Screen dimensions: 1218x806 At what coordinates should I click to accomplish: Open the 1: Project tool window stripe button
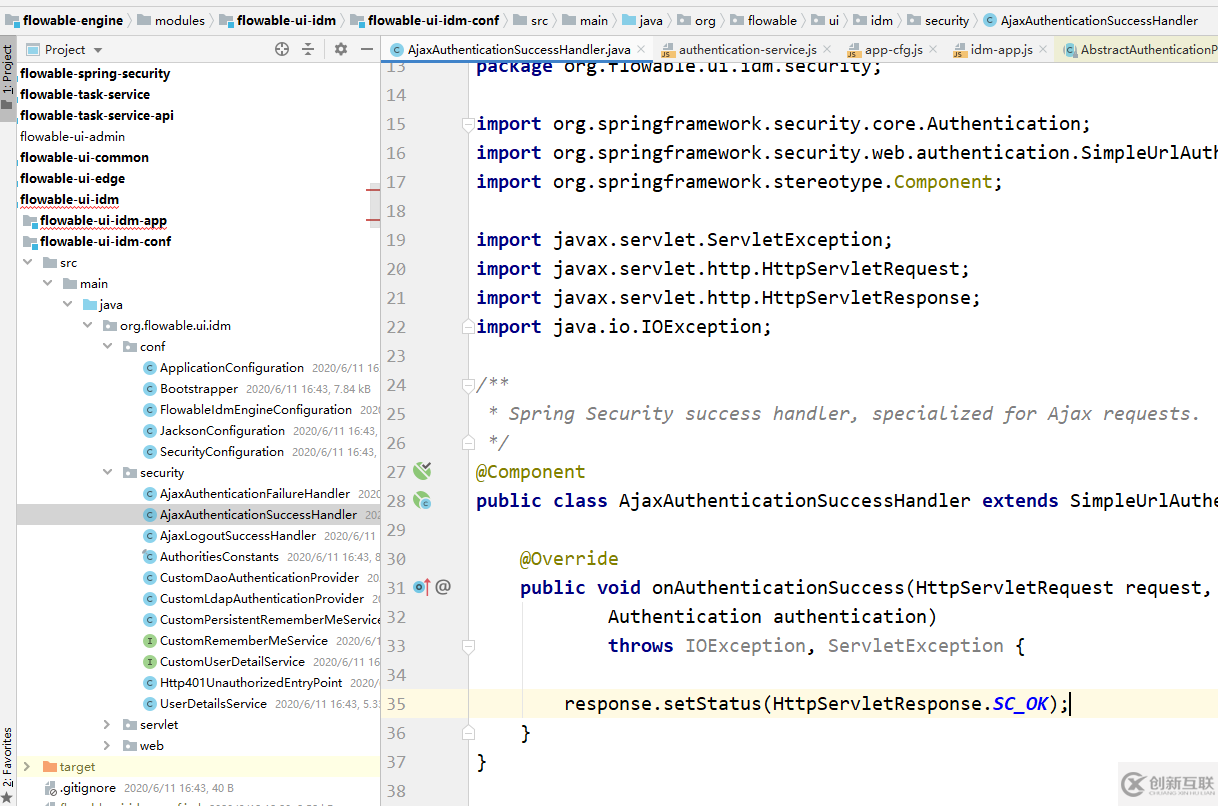pyautogui.click(x=8, y=70)
